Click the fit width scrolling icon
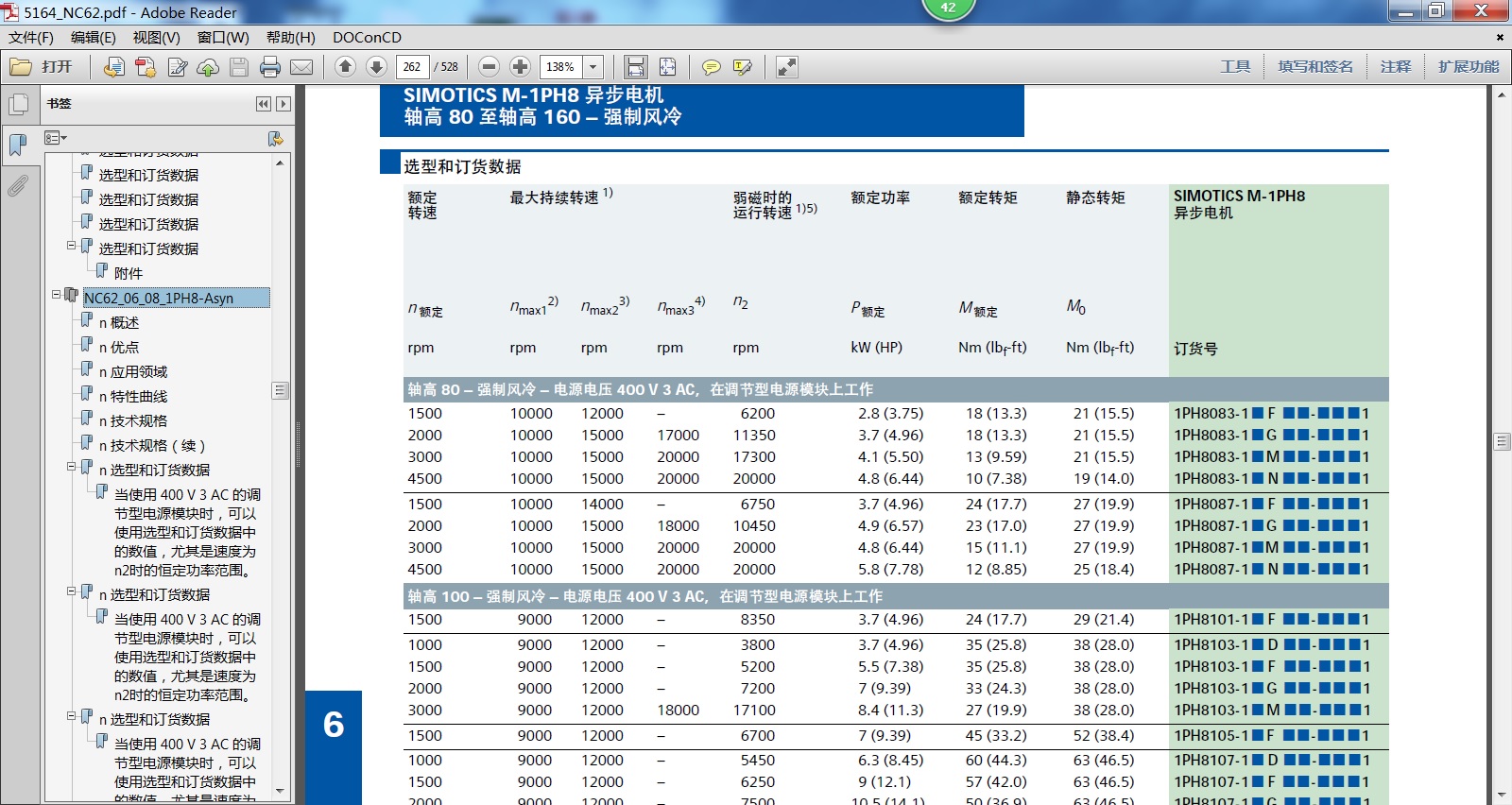Image resolution: width=1512 pixels, height=805 pixels. [636, 67]
